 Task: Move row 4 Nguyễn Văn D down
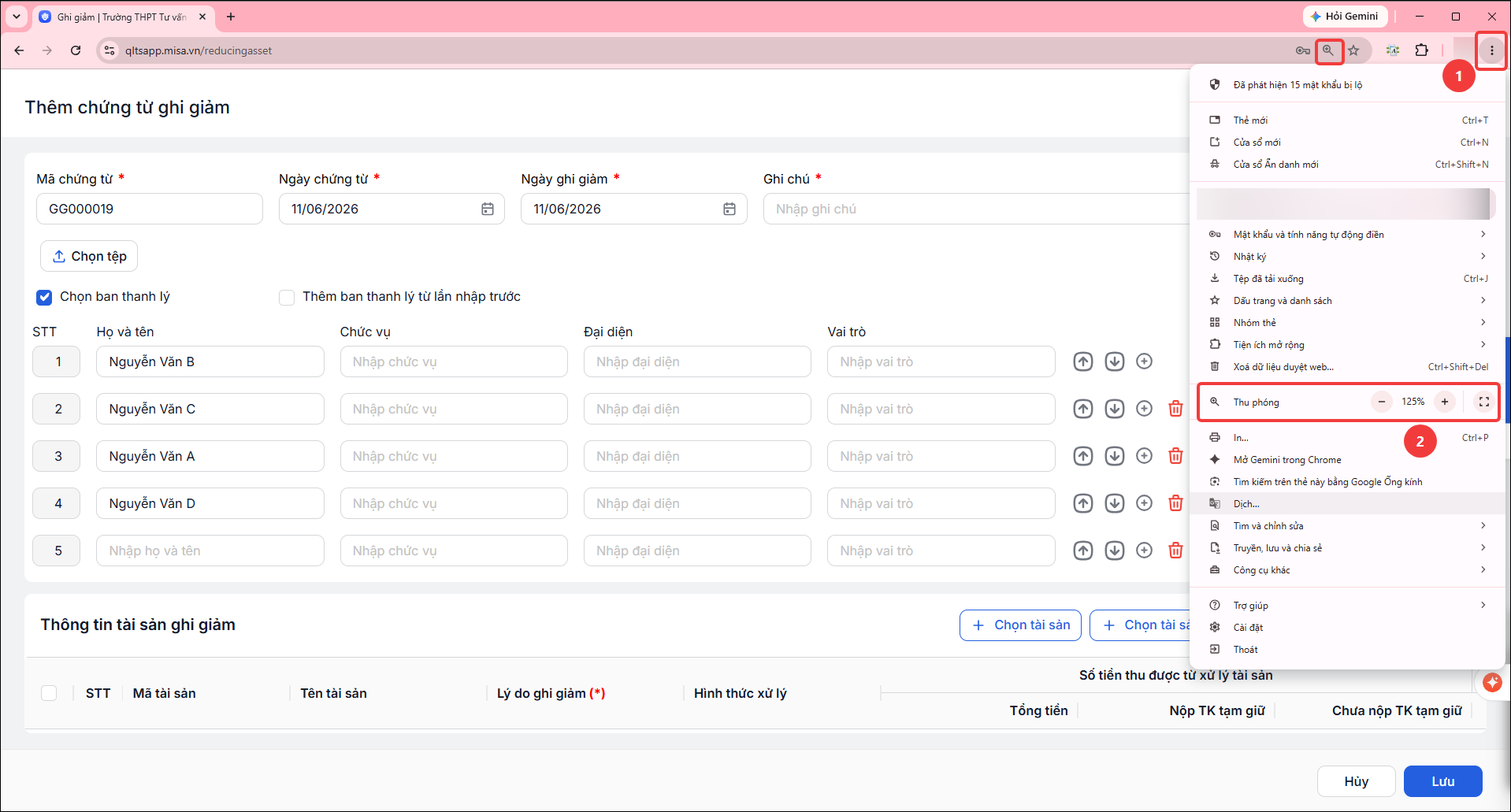click(x=1114, y=503)
